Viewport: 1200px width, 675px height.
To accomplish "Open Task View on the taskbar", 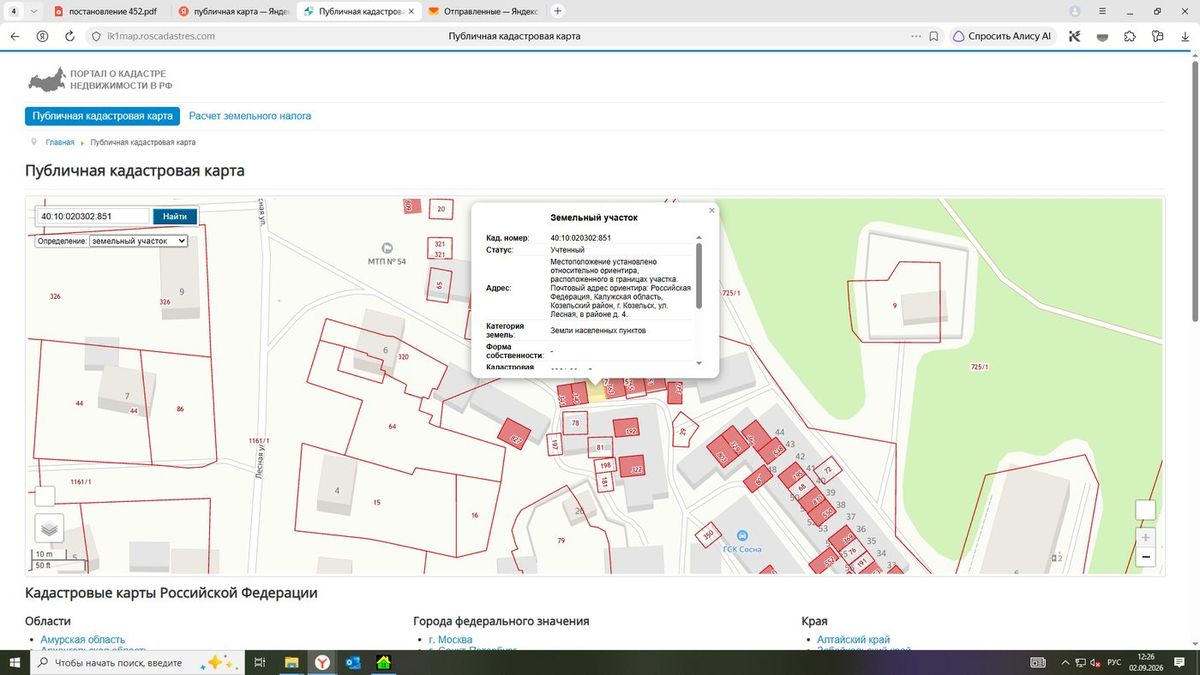I will pos(259,662).
